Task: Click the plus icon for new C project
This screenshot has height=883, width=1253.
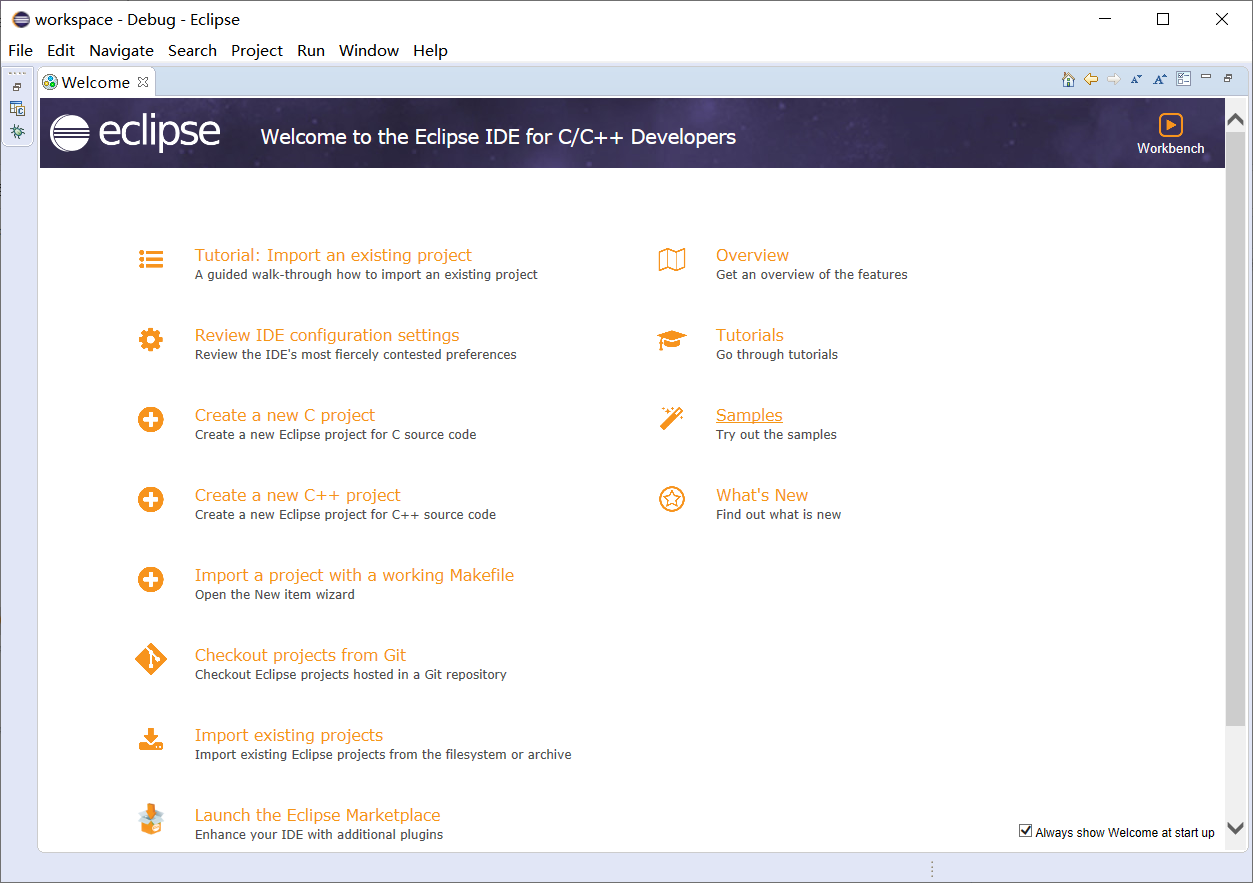Action: click(151, 420)
